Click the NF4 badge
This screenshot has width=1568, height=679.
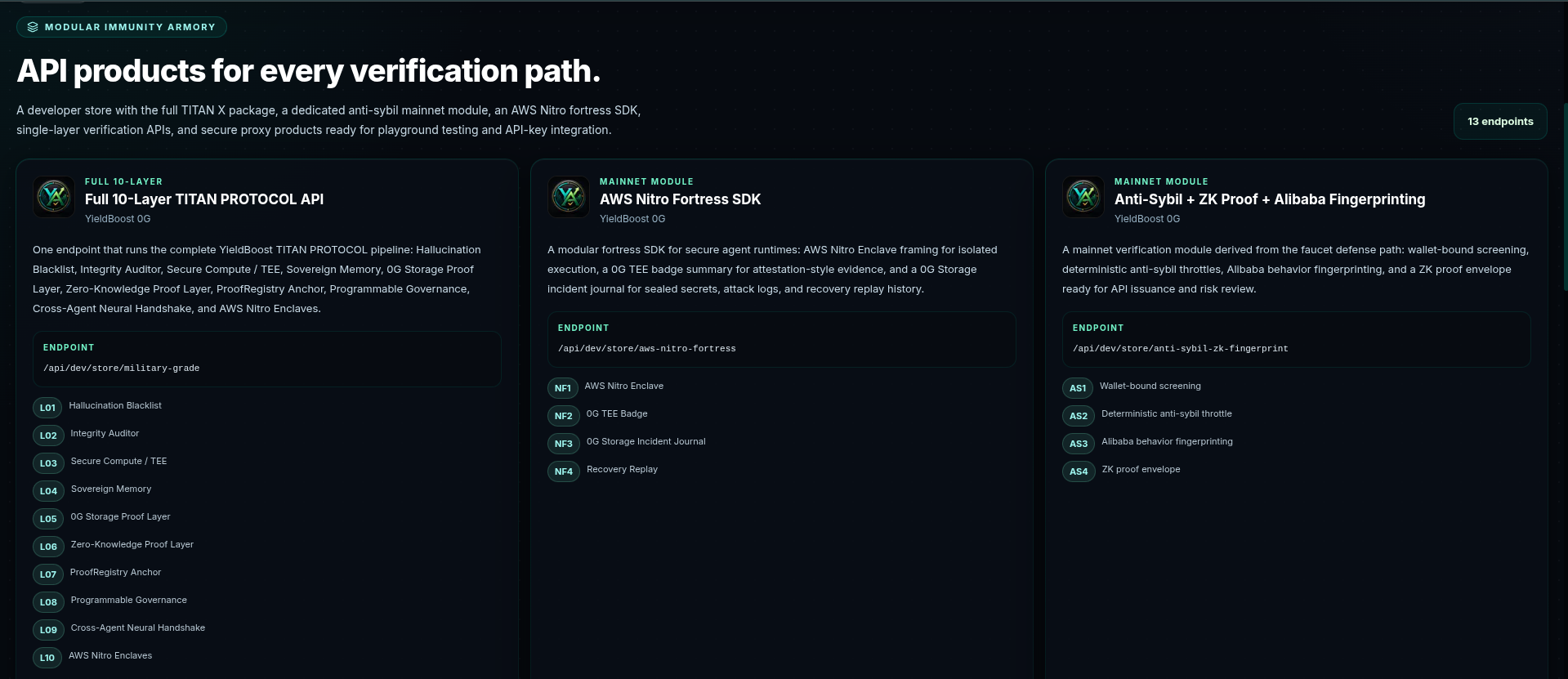click(564, 471)
